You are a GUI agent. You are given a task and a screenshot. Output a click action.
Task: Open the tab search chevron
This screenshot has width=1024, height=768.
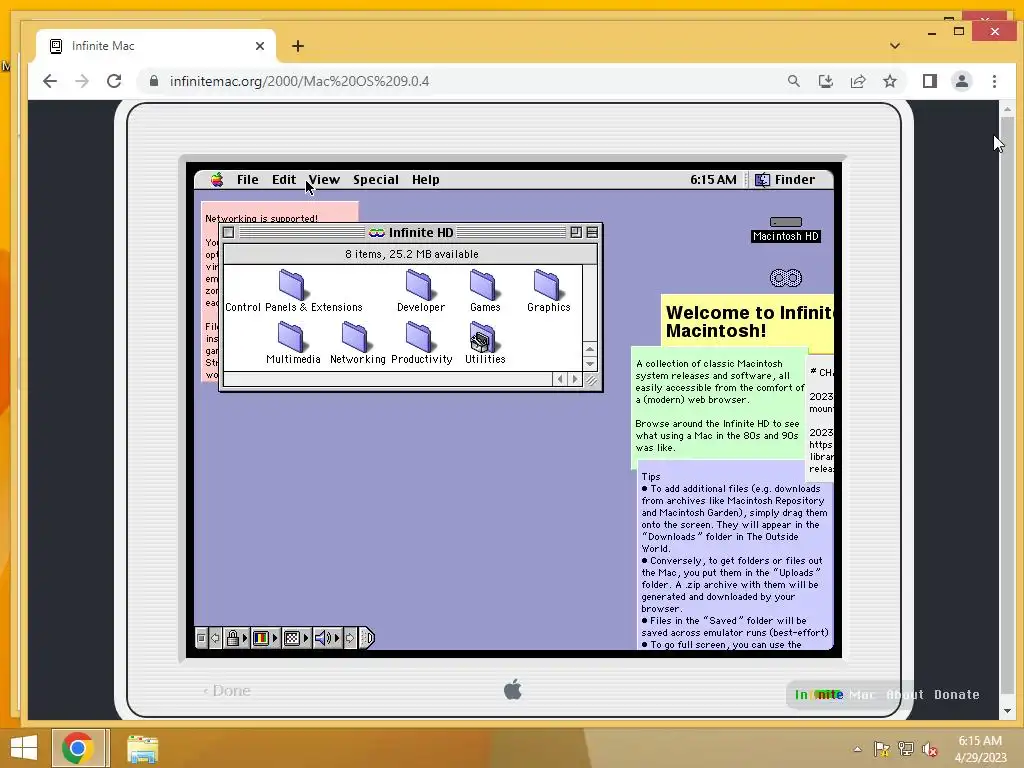pos(895,46)
